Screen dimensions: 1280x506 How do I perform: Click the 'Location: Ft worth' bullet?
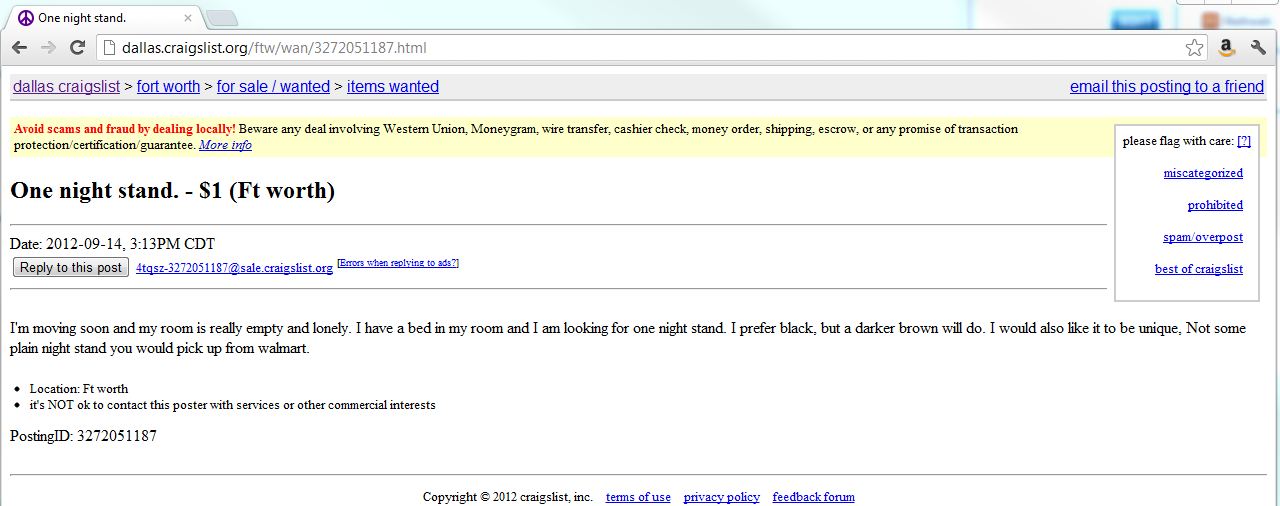pos(79,389)
